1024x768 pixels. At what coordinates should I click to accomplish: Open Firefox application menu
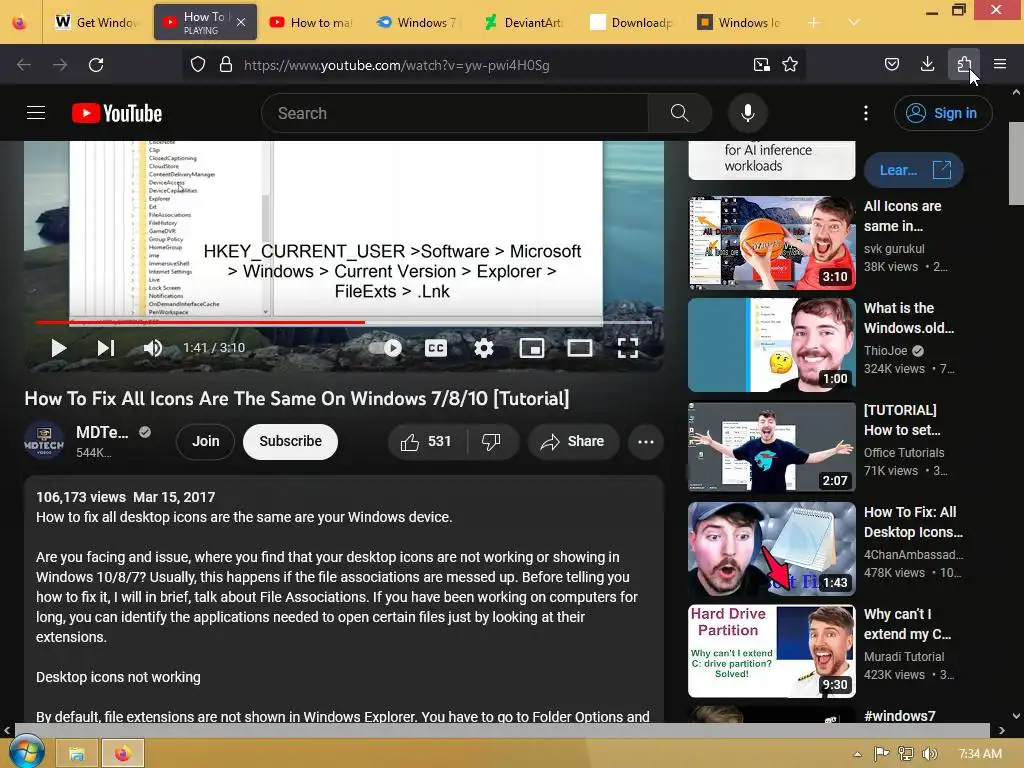click(1000, 64)
